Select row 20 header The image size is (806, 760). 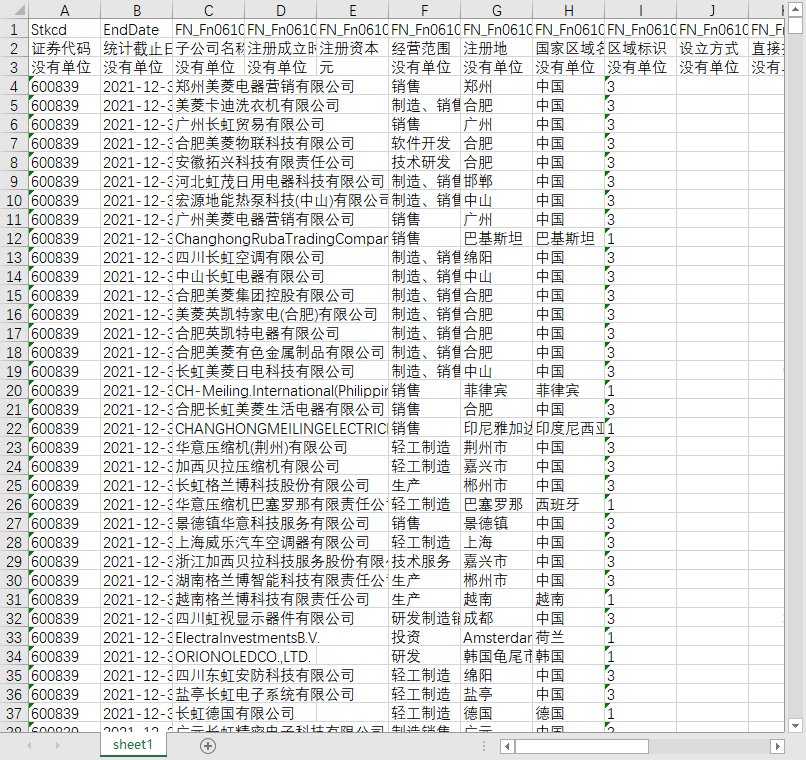click(14, 391)
